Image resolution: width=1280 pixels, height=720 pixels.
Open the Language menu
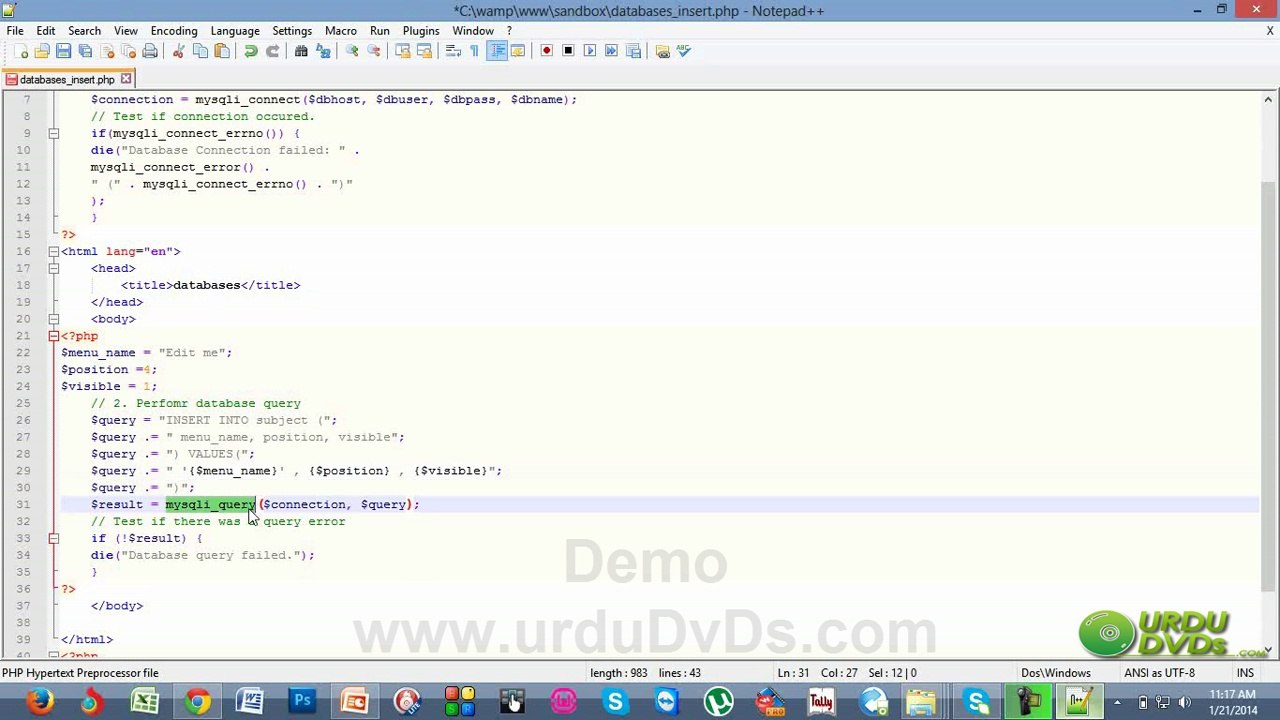(x=235, y=31)
